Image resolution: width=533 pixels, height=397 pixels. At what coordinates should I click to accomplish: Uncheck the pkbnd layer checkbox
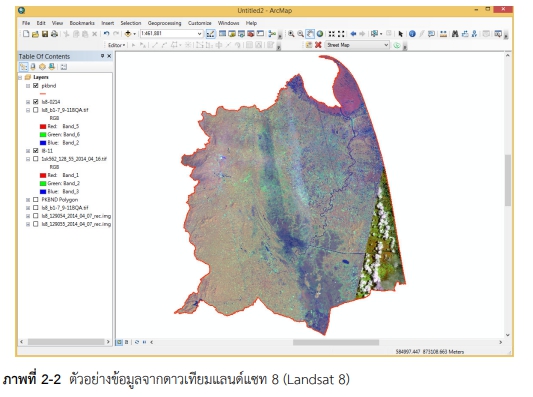click(36, 86)
